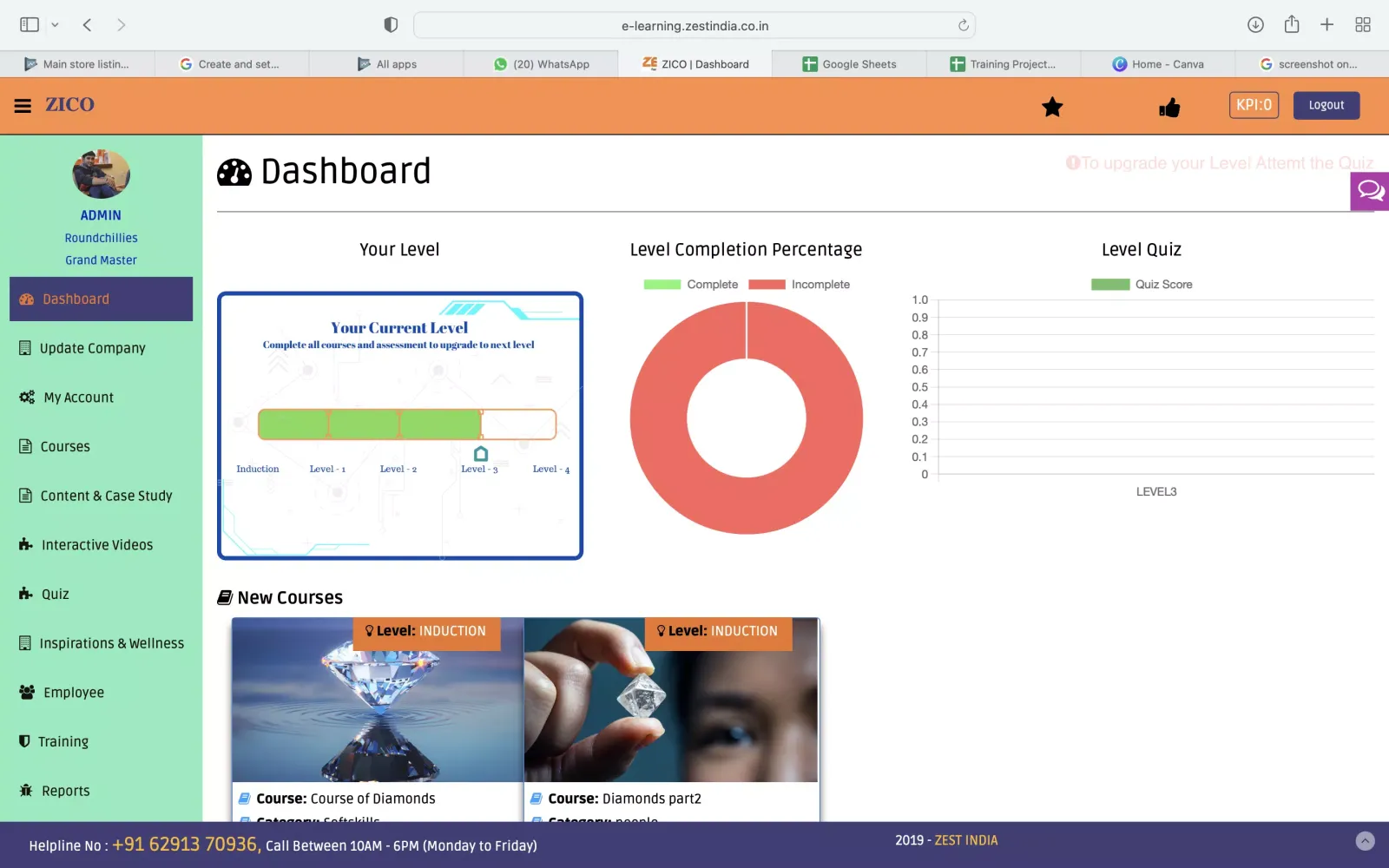
Task: Collapse the sidebar using the hamburger icon
Action: pyautogui.click(x=22, y=105)
